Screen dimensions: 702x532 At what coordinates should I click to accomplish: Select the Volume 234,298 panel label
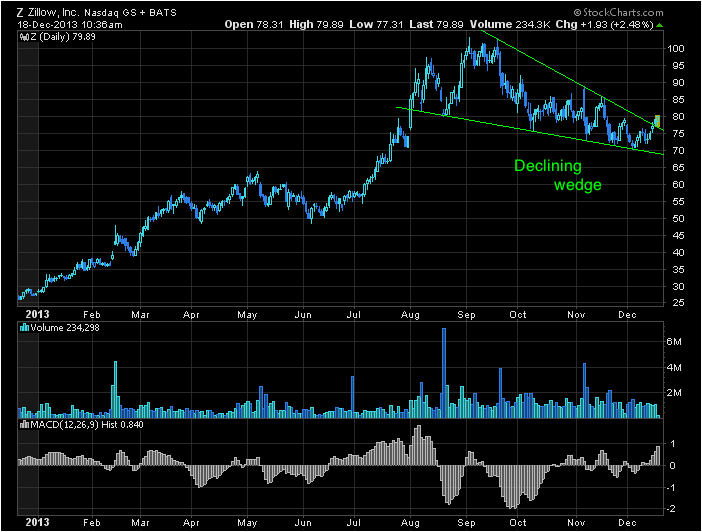click(65, 328)
